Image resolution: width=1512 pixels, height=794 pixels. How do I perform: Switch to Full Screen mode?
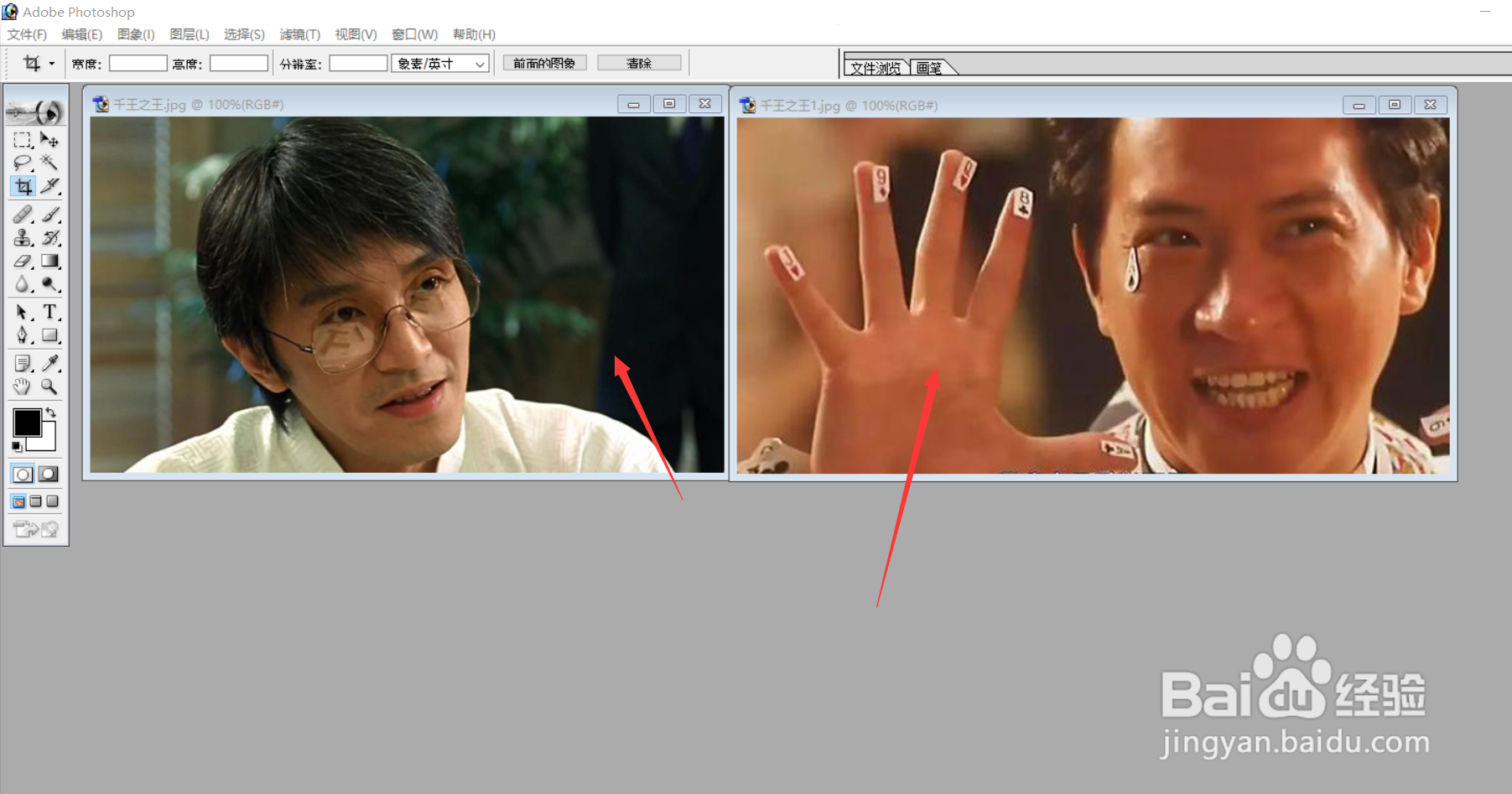click(52, 501)
